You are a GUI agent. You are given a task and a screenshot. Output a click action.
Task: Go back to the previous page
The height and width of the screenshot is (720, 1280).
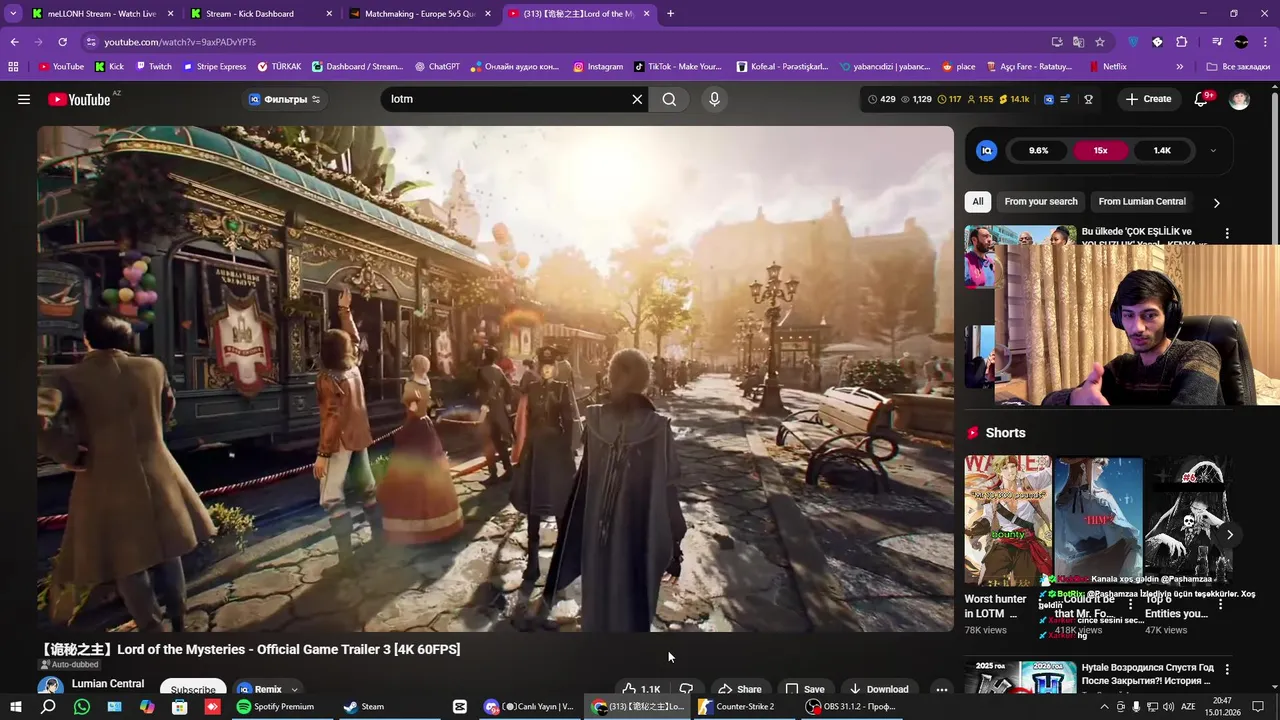coord(15,42)
